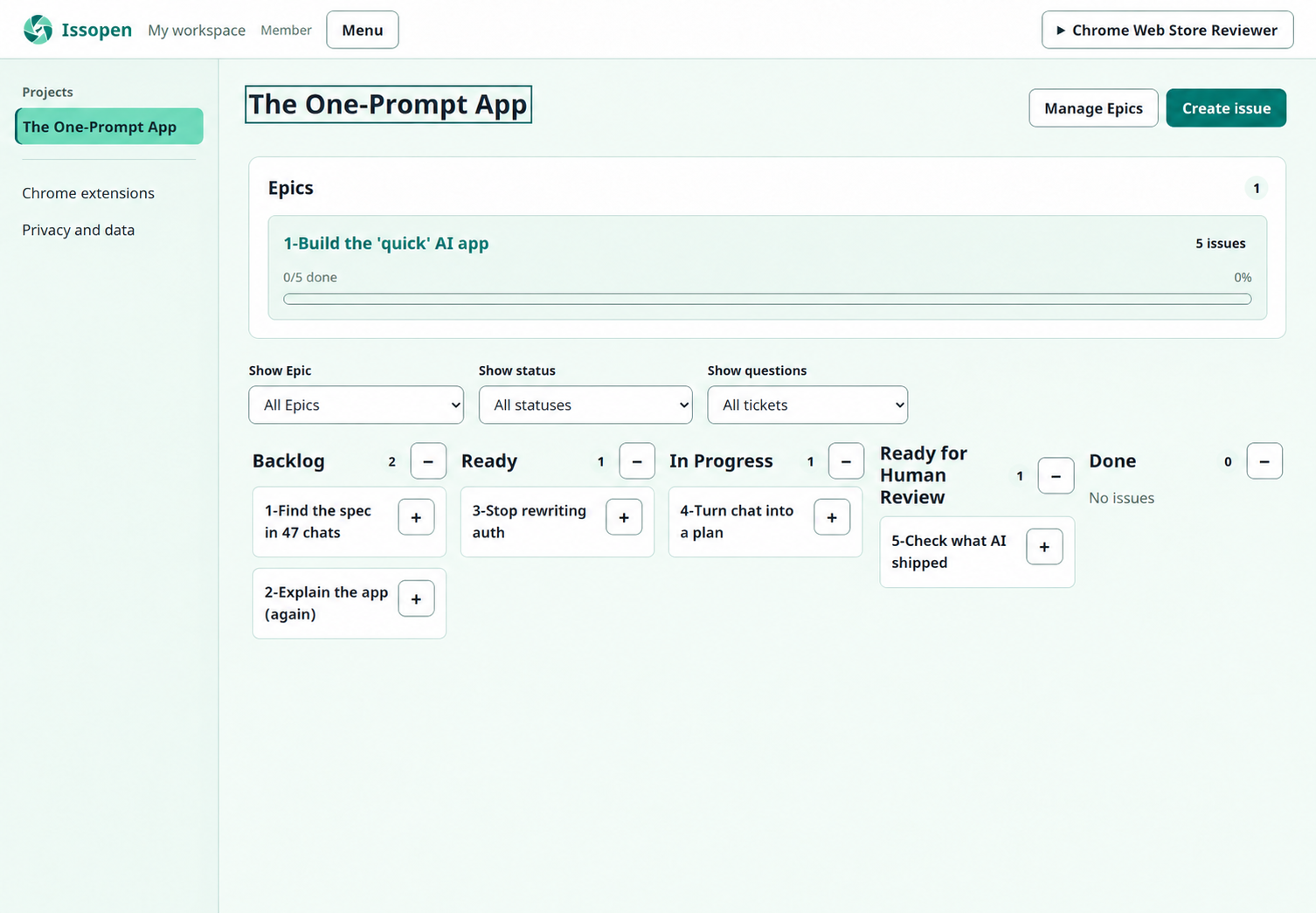This screenshot has width=1316, height=913.
Task: Collapse the Done column
Action: tap(1264, 460)
